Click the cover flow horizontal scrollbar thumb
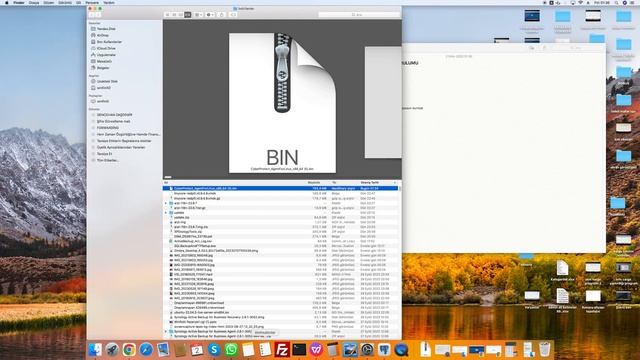This screenshot has width=640, height=360. pos(168,177)
